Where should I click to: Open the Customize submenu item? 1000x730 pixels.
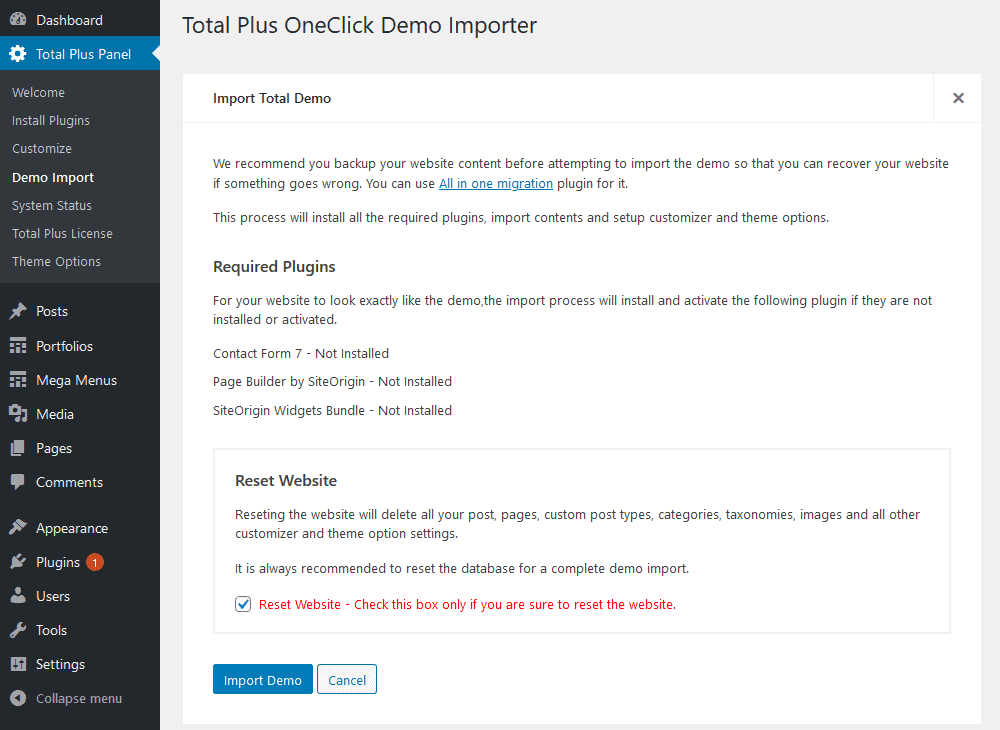click(42, 149)
